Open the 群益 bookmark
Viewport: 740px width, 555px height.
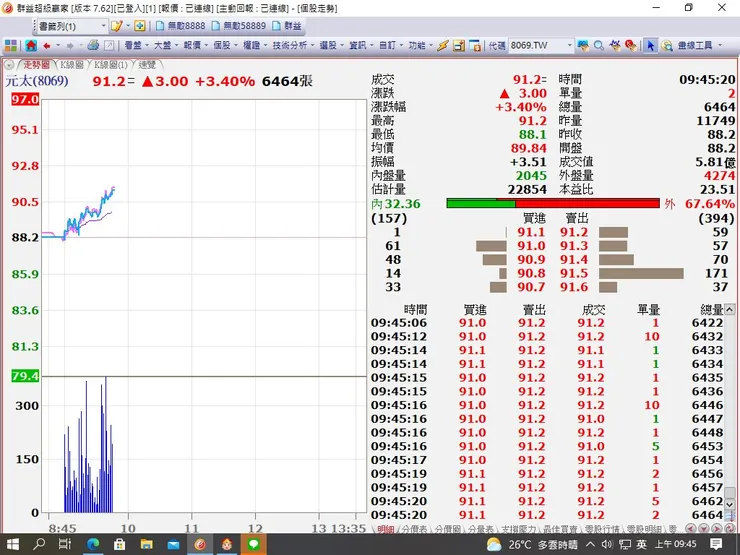287,26
